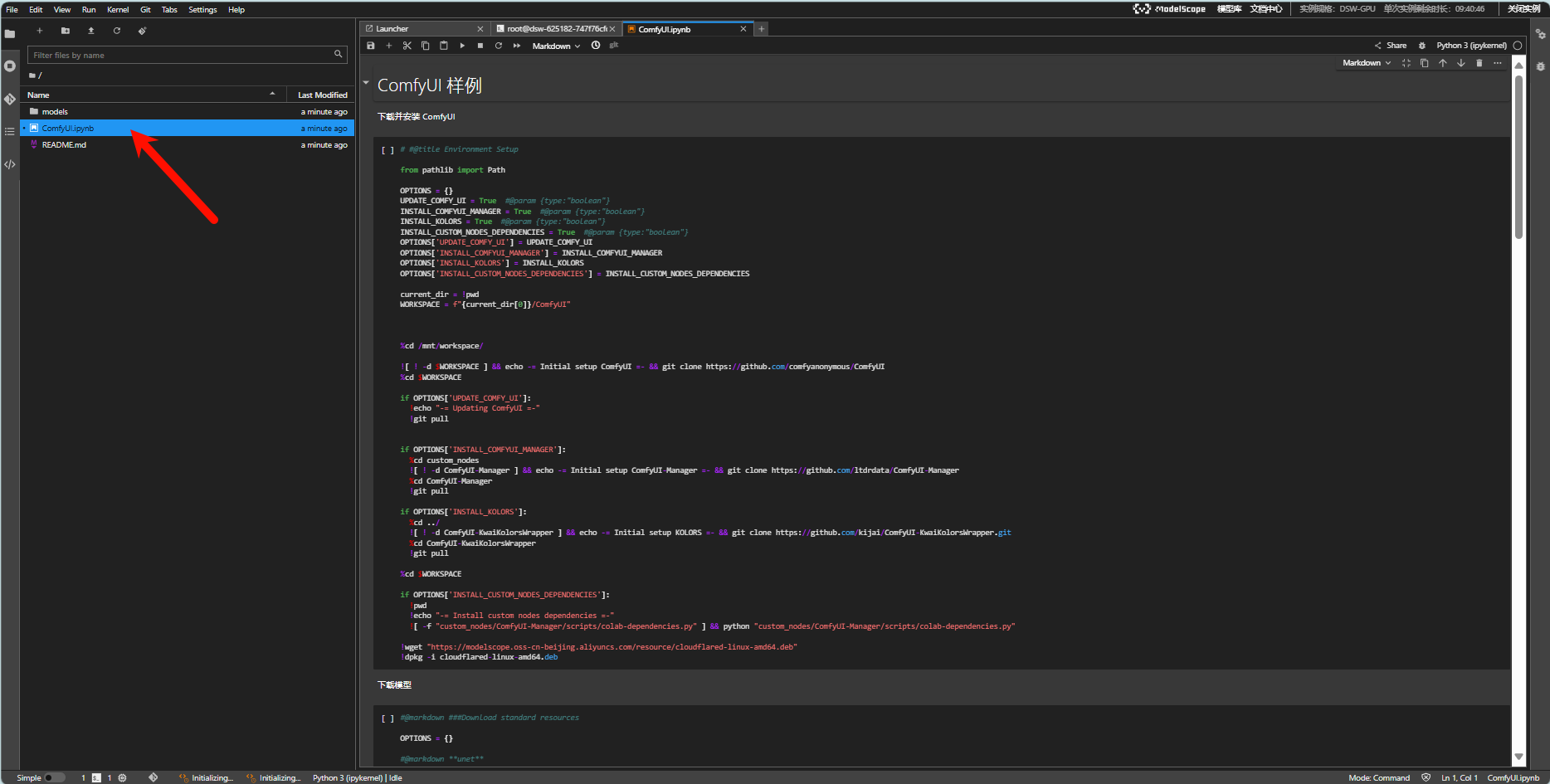This screenshot has width=1550, height=784.
Task: Restart the kernel icon
Action: tap(499, 46)
